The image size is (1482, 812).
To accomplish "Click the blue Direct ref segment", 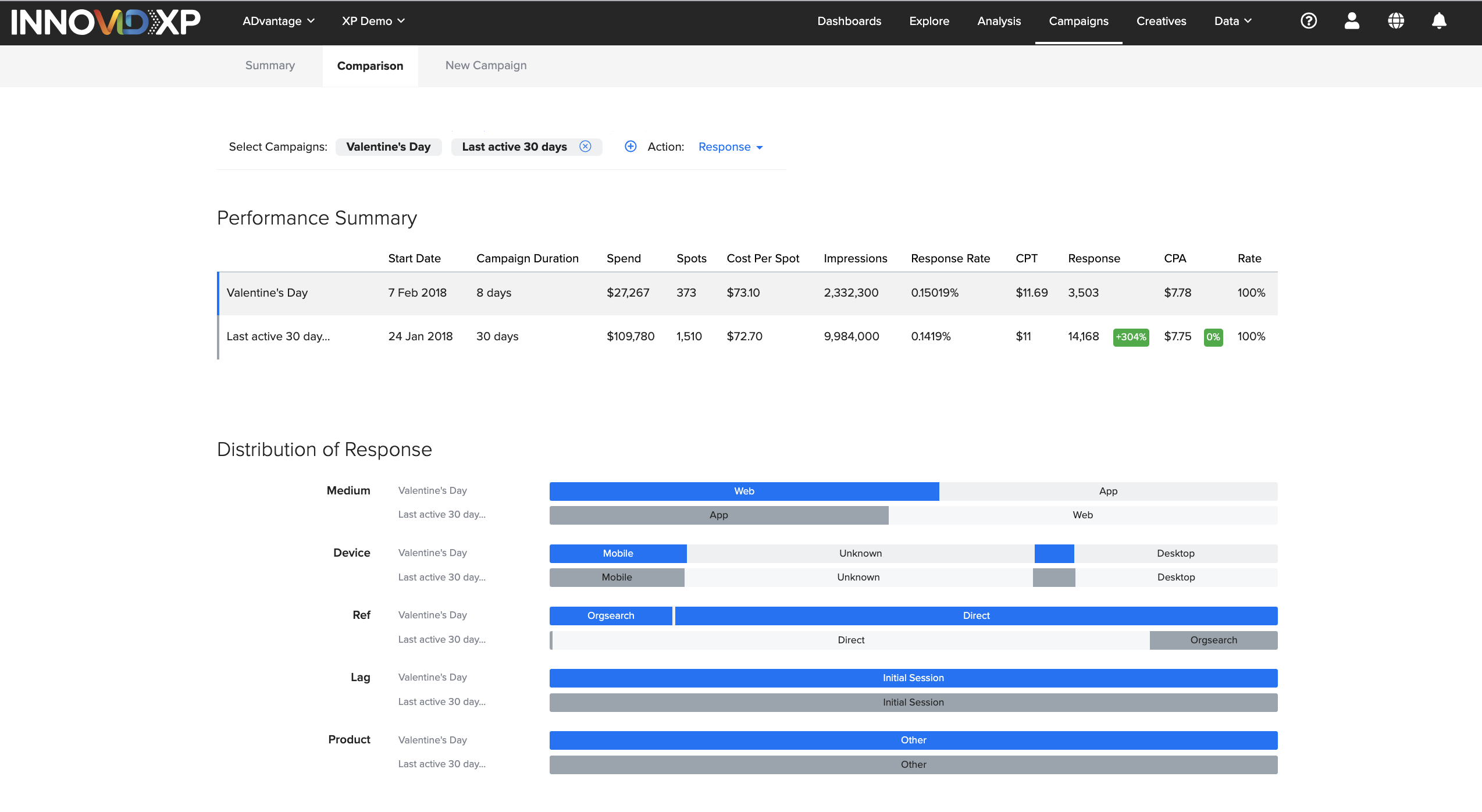I will (x=976, y=616).
